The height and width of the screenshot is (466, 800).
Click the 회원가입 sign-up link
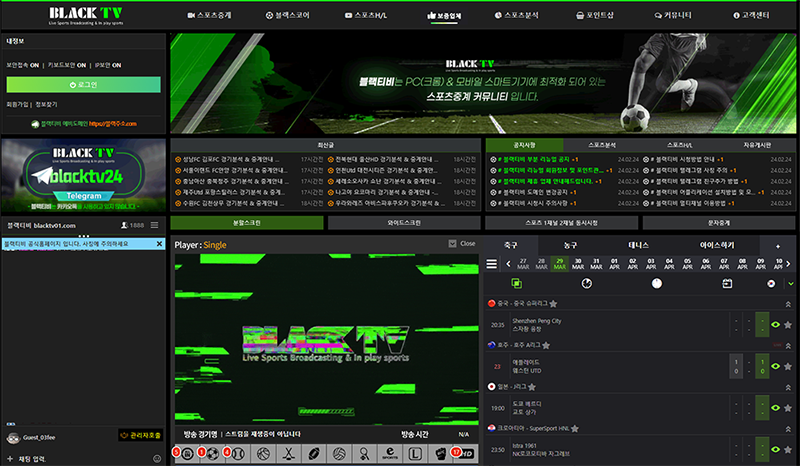[17, 105]
